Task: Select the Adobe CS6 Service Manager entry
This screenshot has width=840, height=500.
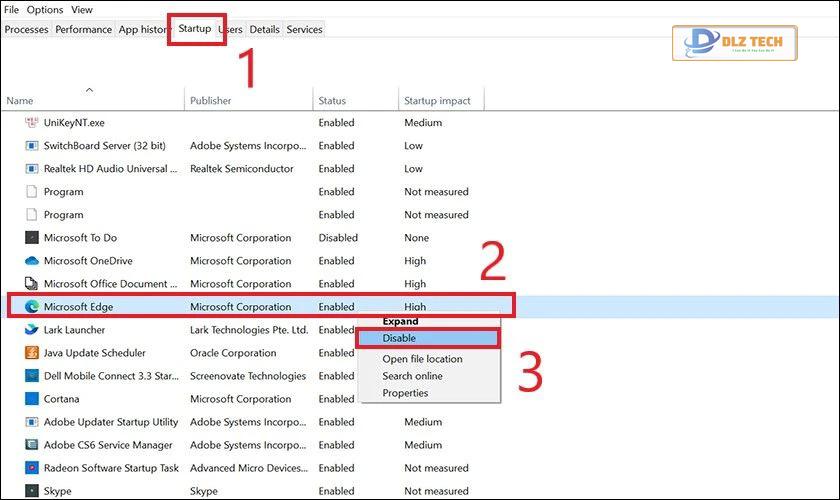Action: click(108, 445)
